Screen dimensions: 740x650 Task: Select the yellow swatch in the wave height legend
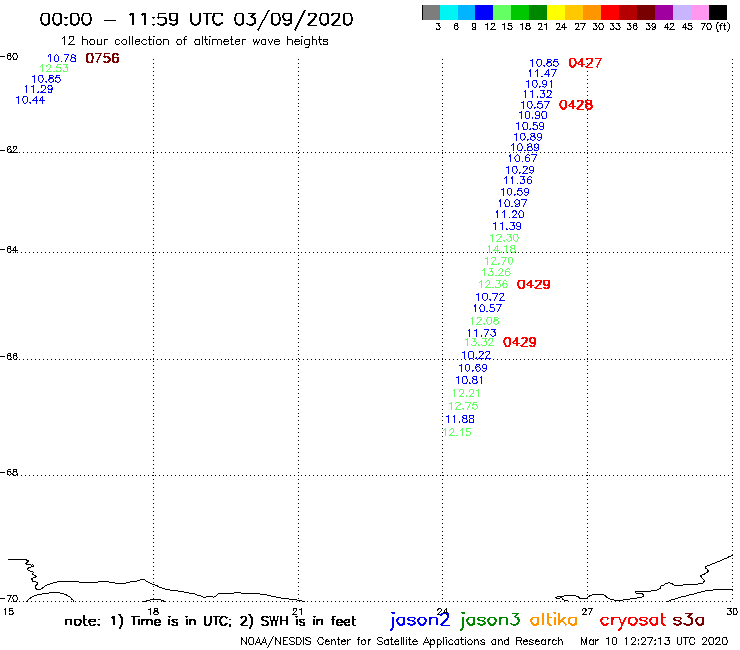[x=556, y=12]
